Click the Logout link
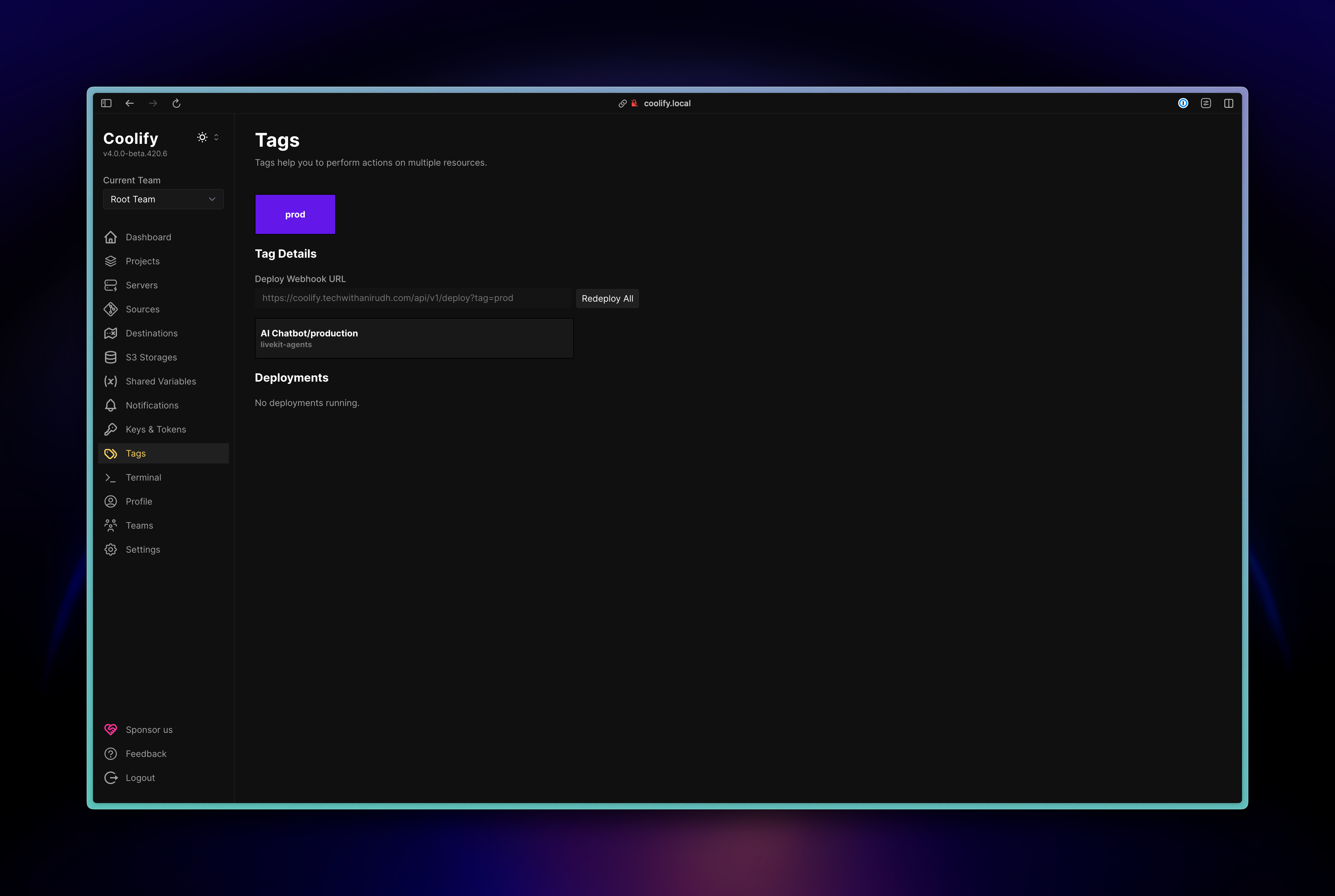Screen dimensions: 1335x896 140,778
